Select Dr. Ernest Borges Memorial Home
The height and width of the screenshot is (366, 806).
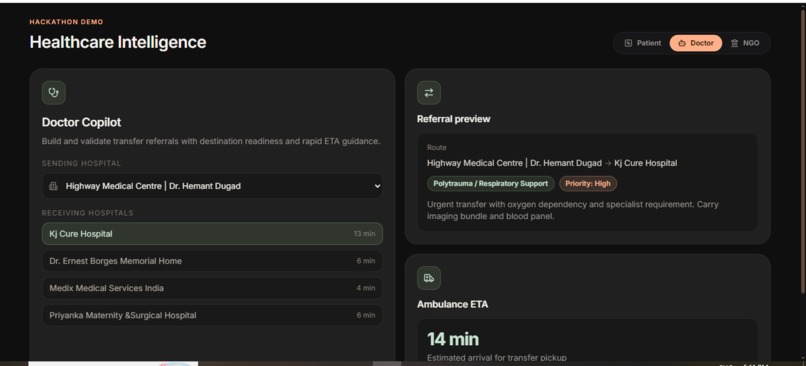[x=212, y=261]
